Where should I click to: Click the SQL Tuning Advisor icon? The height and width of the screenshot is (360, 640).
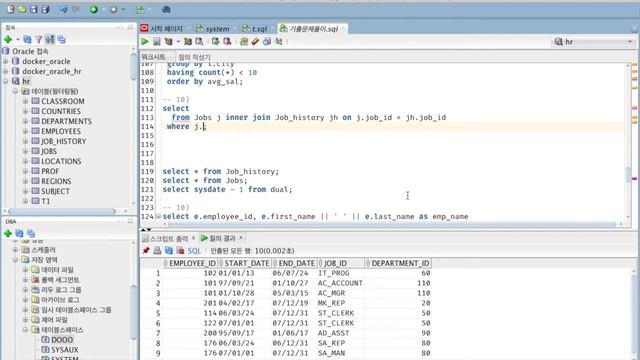coord(199,41)
